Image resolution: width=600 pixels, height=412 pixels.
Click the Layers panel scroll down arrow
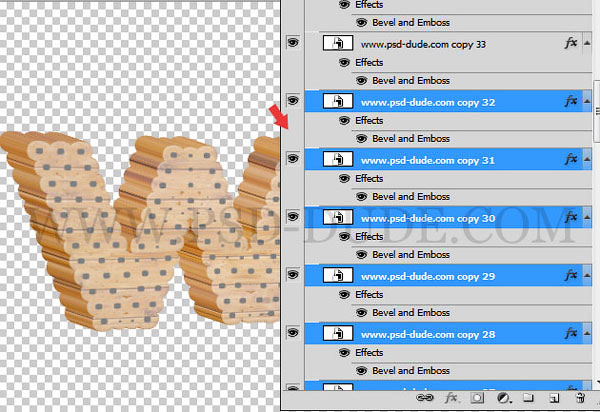tap(597, 382)
